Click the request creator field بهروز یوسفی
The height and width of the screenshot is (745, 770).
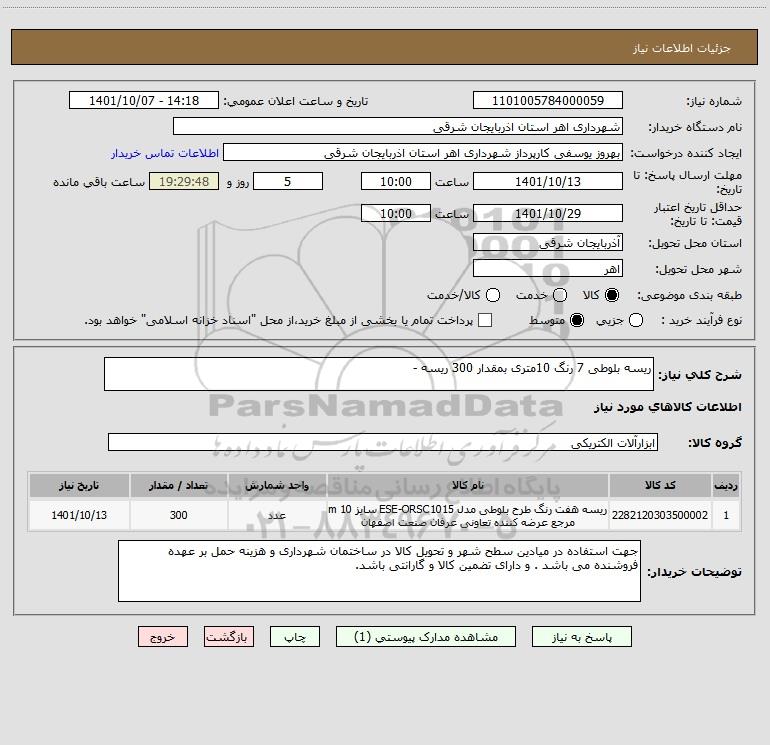tap(423, 153)
